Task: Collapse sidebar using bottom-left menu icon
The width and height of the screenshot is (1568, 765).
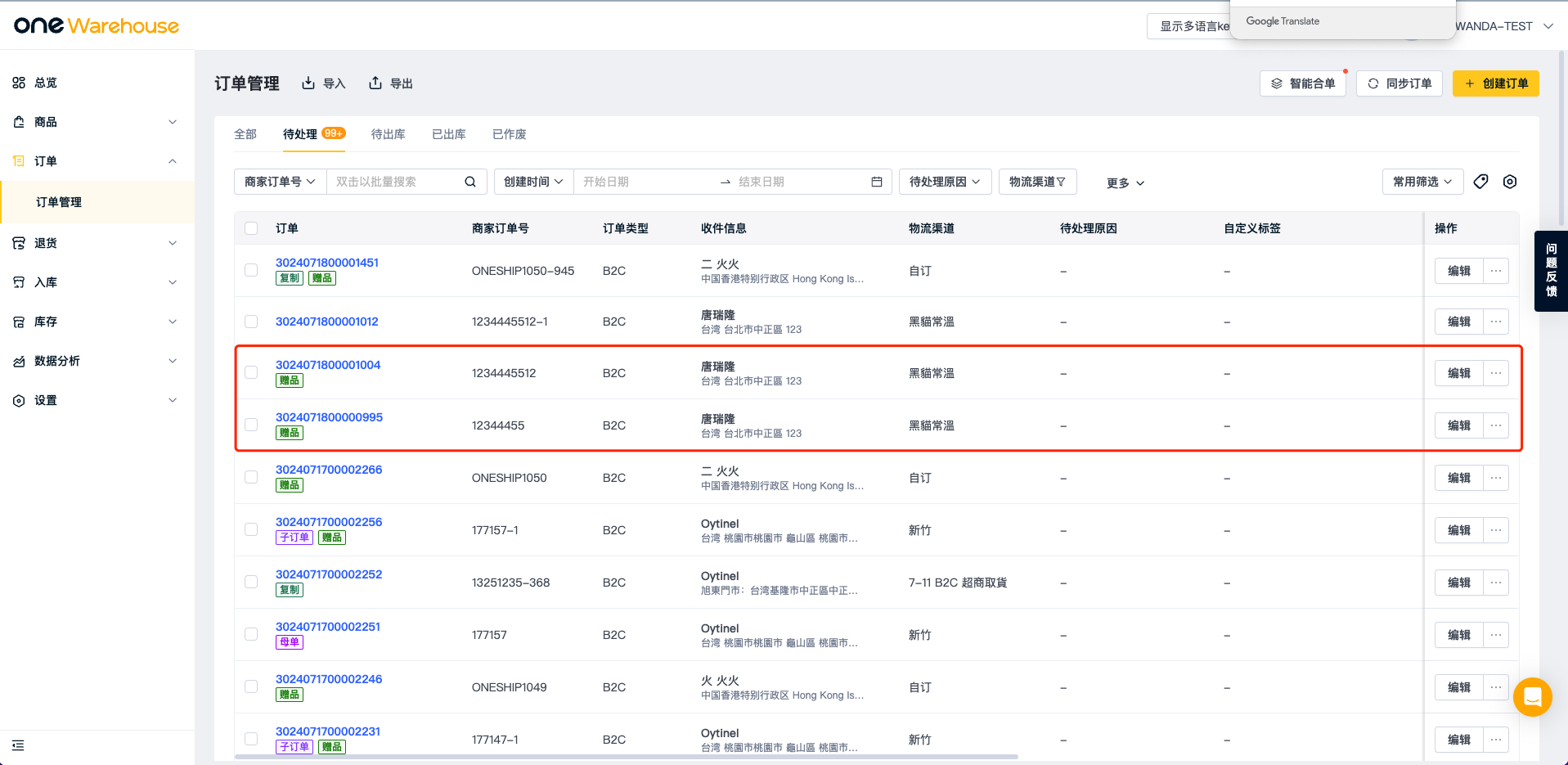Action: [x=18, y=745]
